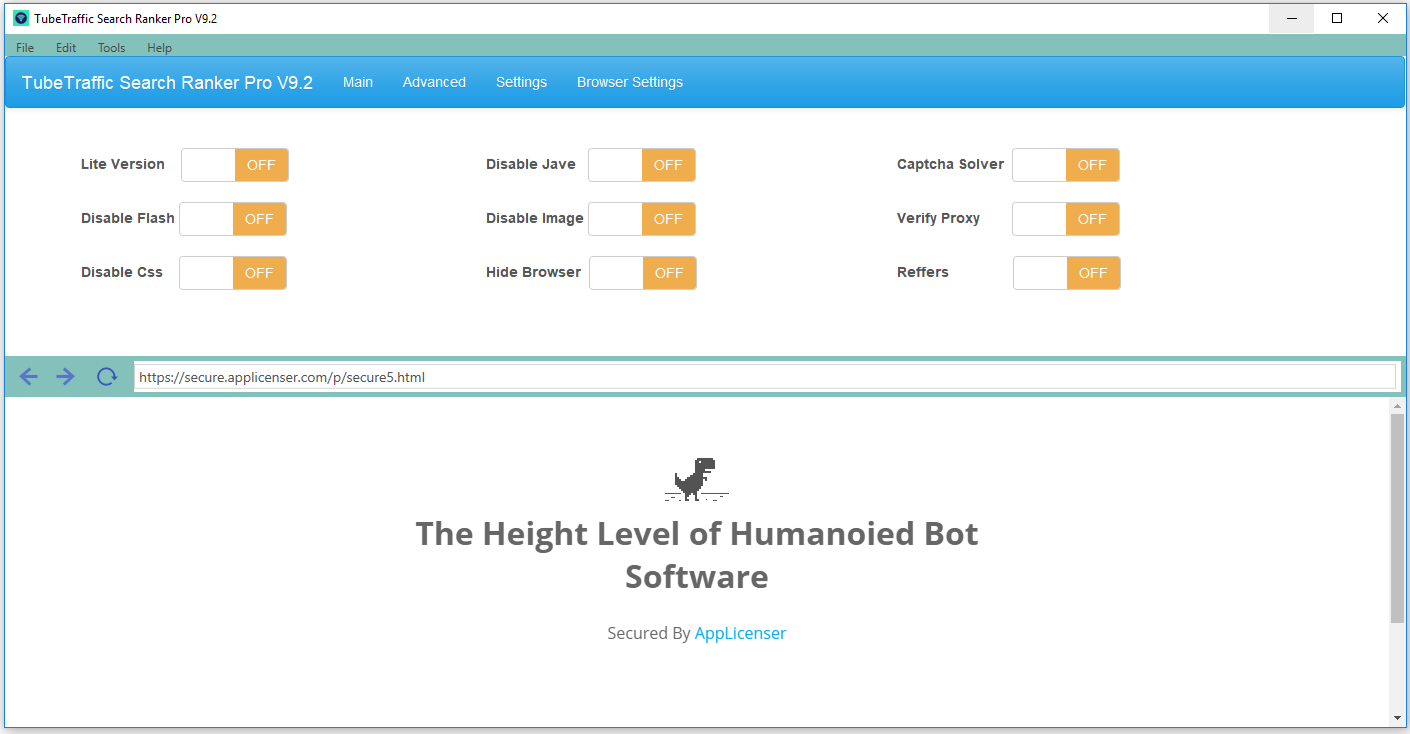Image resolution: width=1410 pixels, height=734 pixels.
Task: Click the browser forward arrow icon
Action: click(66, 376)
